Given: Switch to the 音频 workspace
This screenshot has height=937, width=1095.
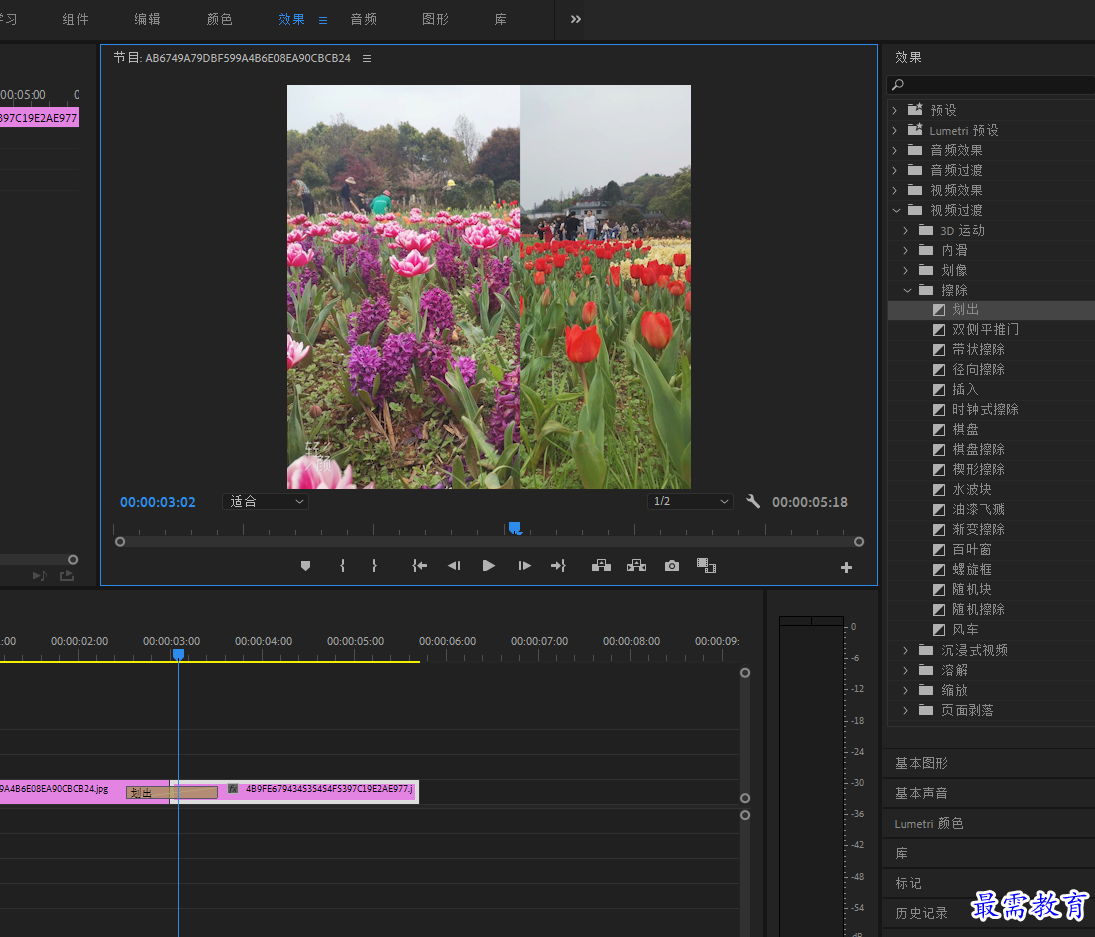Looking at the screenshot, I should [x=364, y=20].
